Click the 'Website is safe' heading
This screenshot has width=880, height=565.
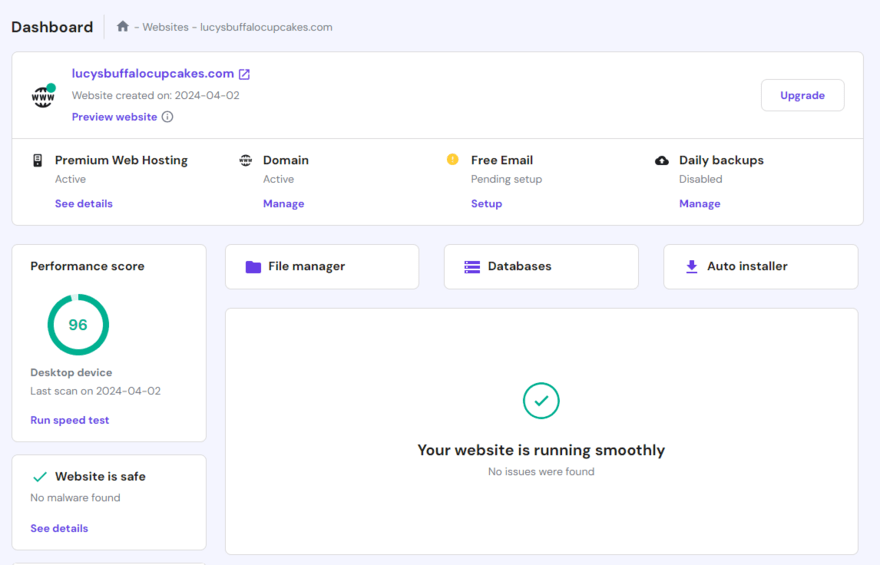coord(100,477)
